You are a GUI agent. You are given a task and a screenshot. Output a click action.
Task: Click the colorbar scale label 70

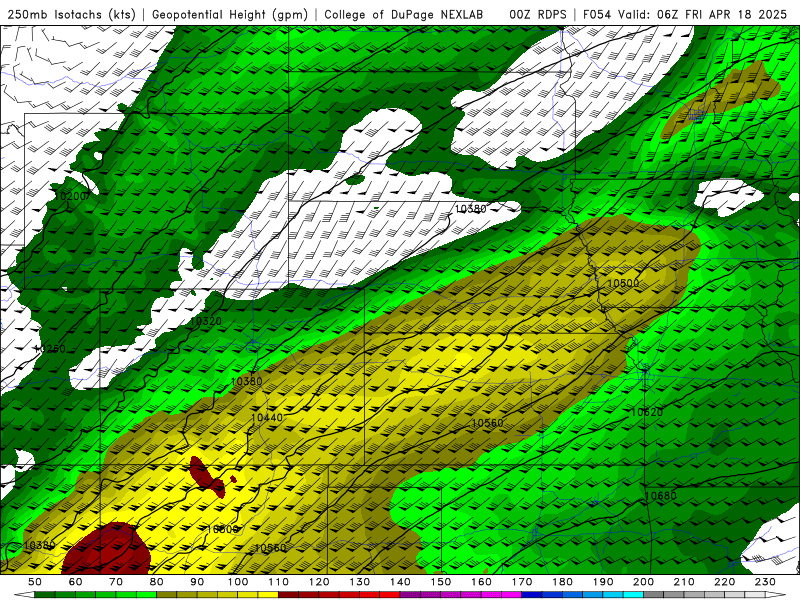(116, 582)
